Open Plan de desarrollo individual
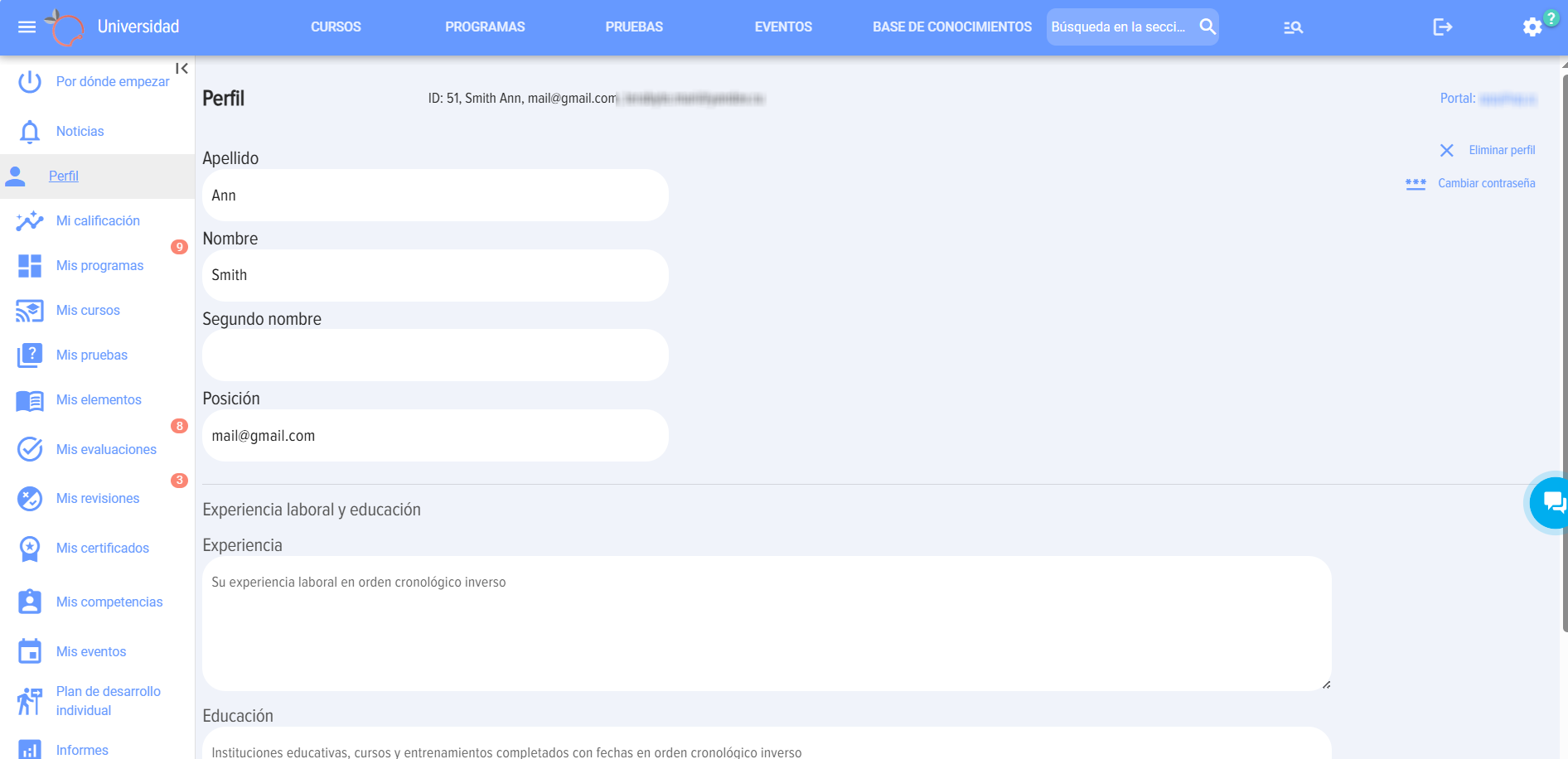Screen dimensions: 1568x759 109,701
